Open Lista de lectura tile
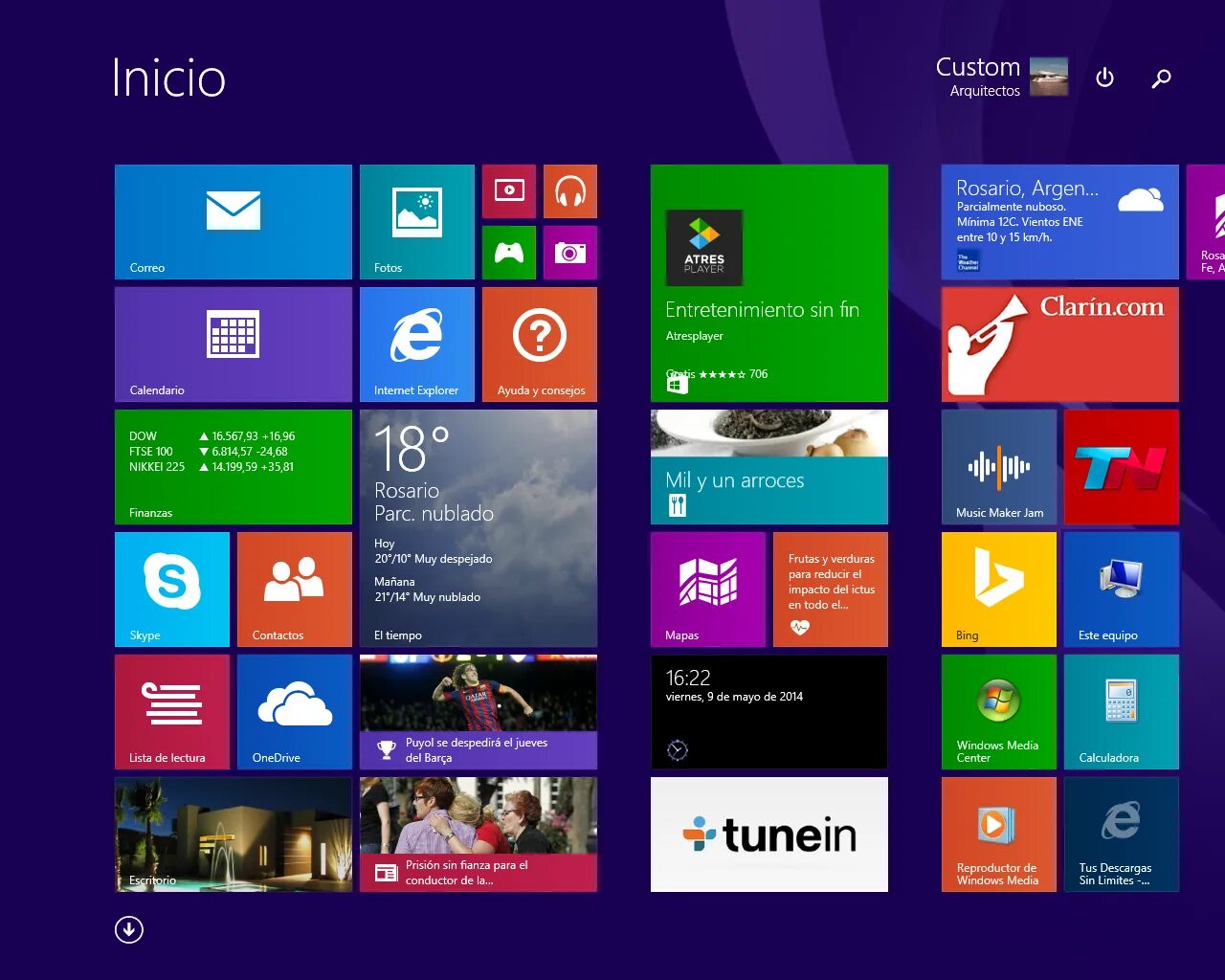The image size is (1225, 980). click(x=172, y=712)
